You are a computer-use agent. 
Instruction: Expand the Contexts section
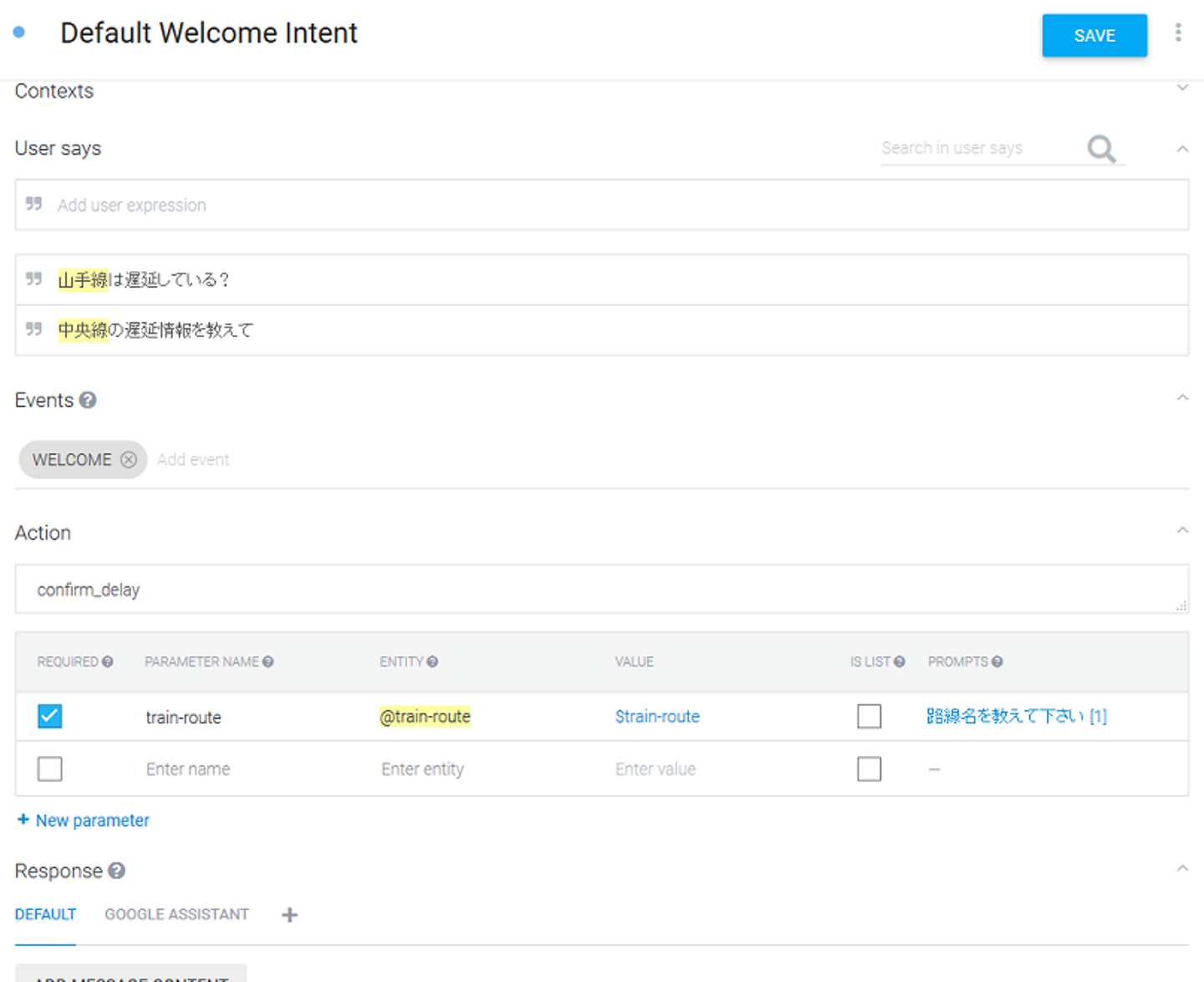pos(1181,88)
